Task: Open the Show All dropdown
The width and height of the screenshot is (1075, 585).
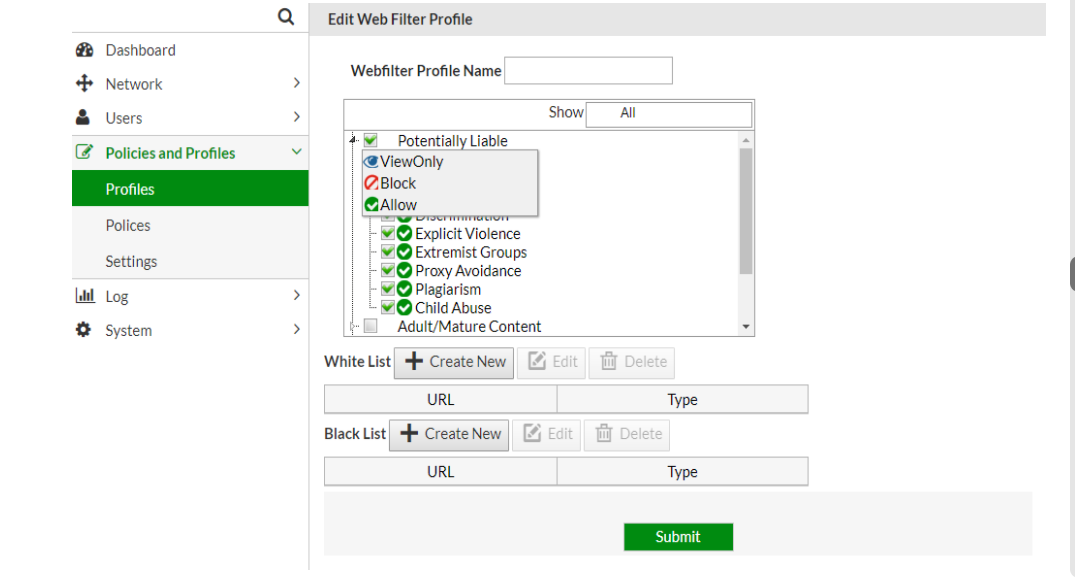Action: coord(669,114)
